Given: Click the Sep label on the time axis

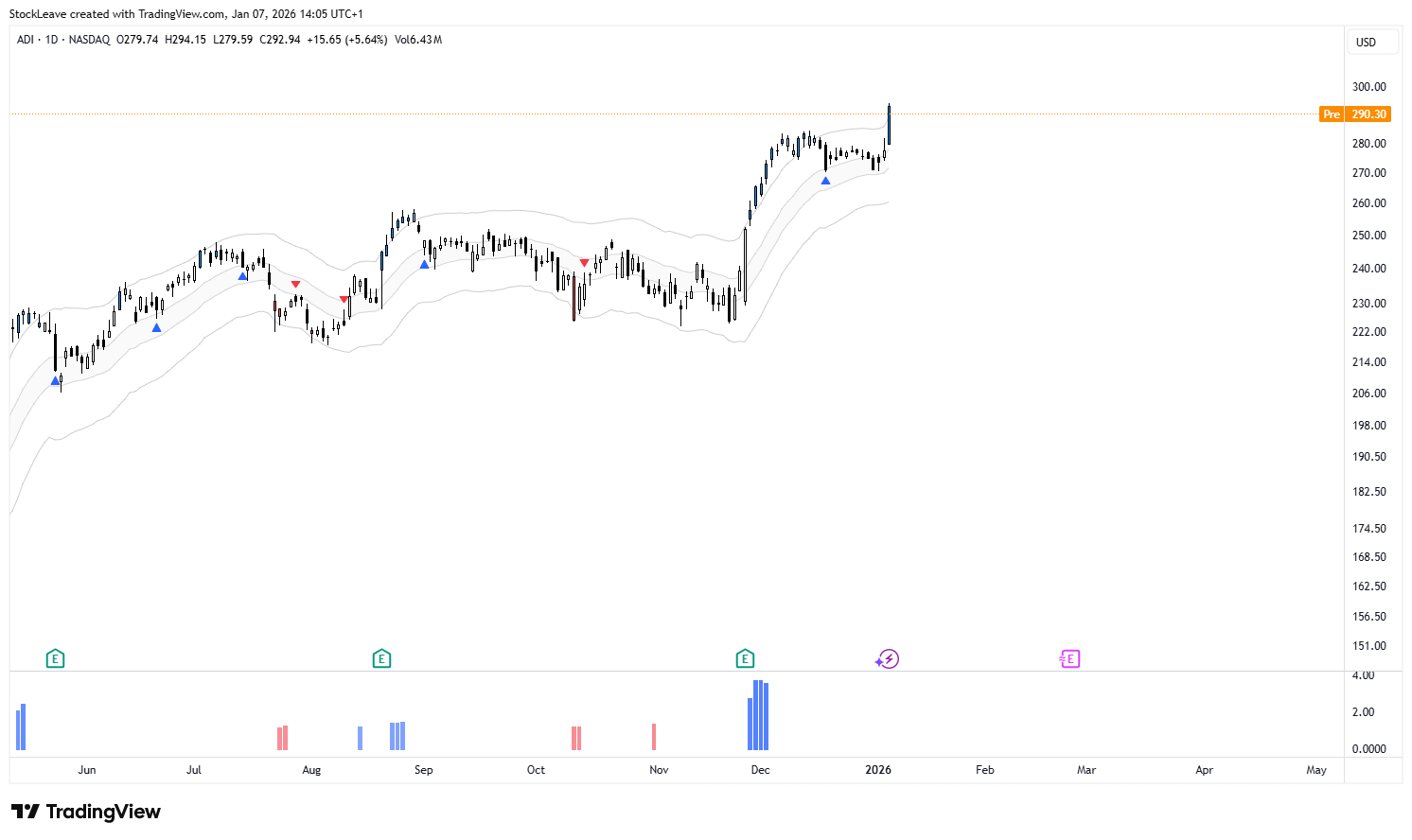Looking at the screenshot, I should (x=424, y=770).
